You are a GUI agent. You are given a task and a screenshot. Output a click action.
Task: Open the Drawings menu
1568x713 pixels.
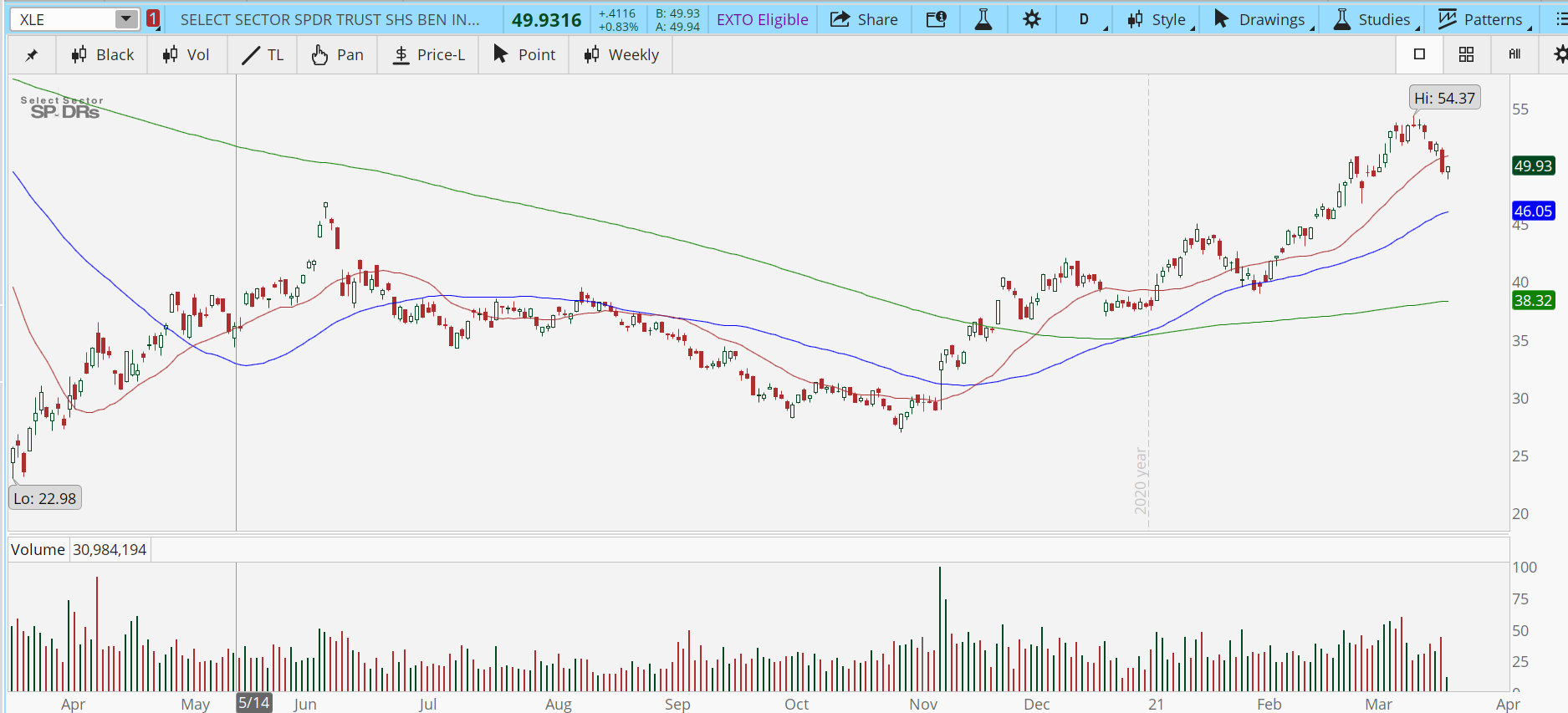1263,19
